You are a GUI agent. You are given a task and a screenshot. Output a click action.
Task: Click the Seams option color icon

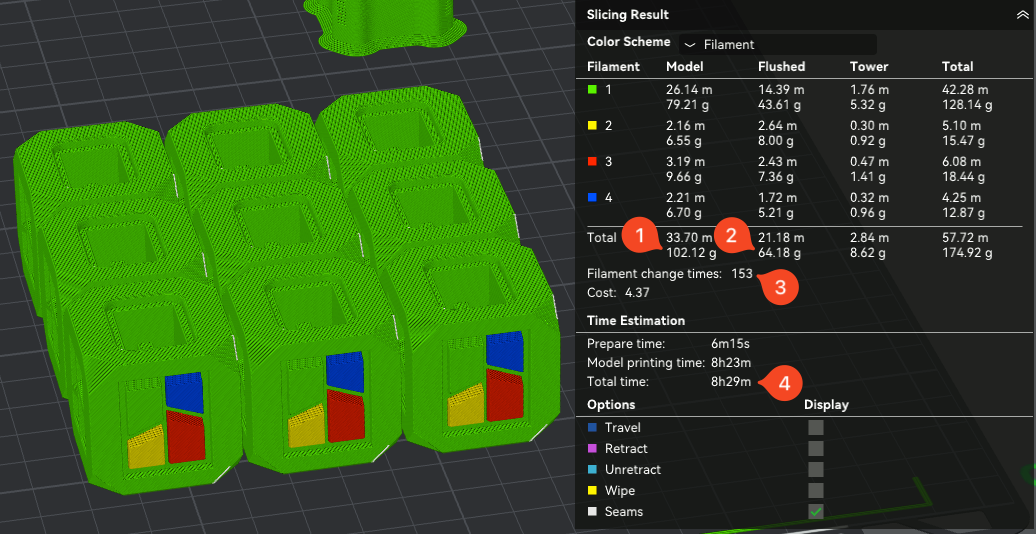[592, 512]
